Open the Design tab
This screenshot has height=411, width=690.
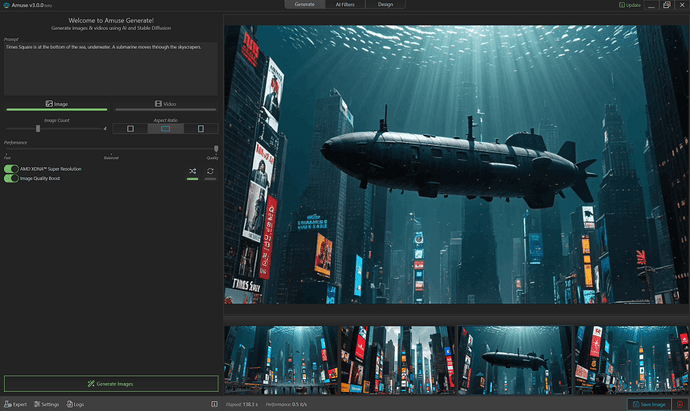(x=385, y=5)
